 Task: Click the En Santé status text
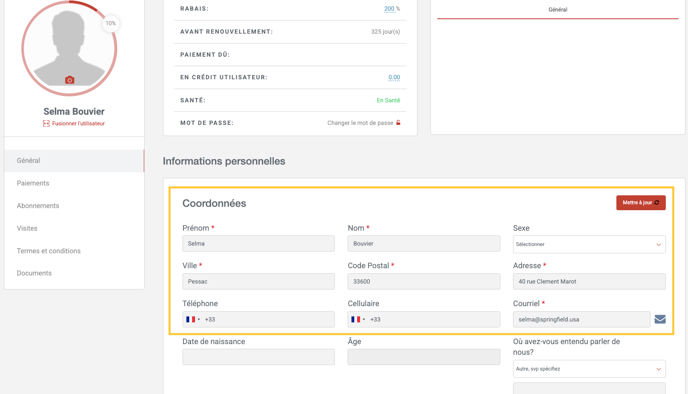coord(388,100)
